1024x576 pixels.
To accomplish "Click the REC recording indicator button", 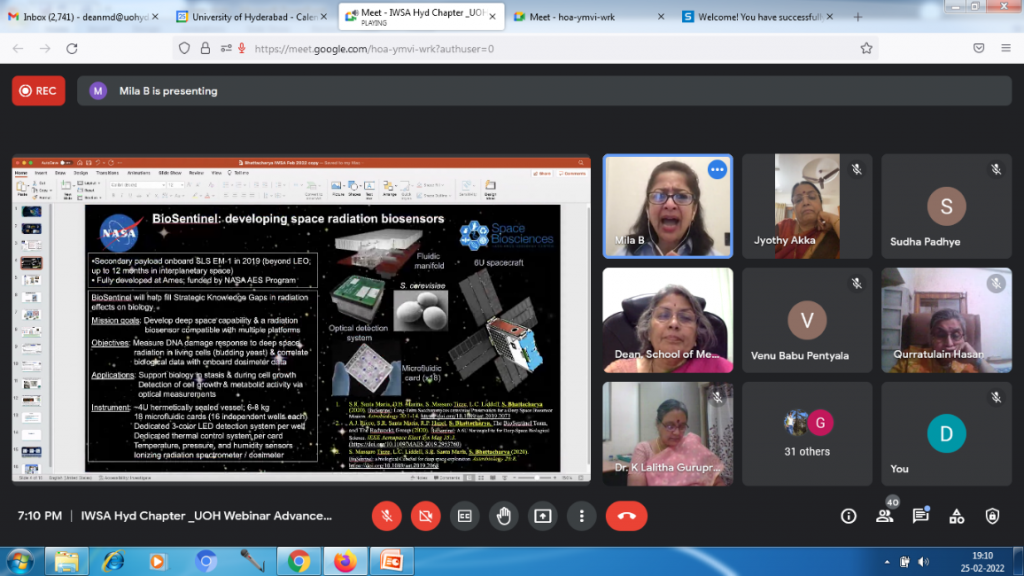I will 39,91.
